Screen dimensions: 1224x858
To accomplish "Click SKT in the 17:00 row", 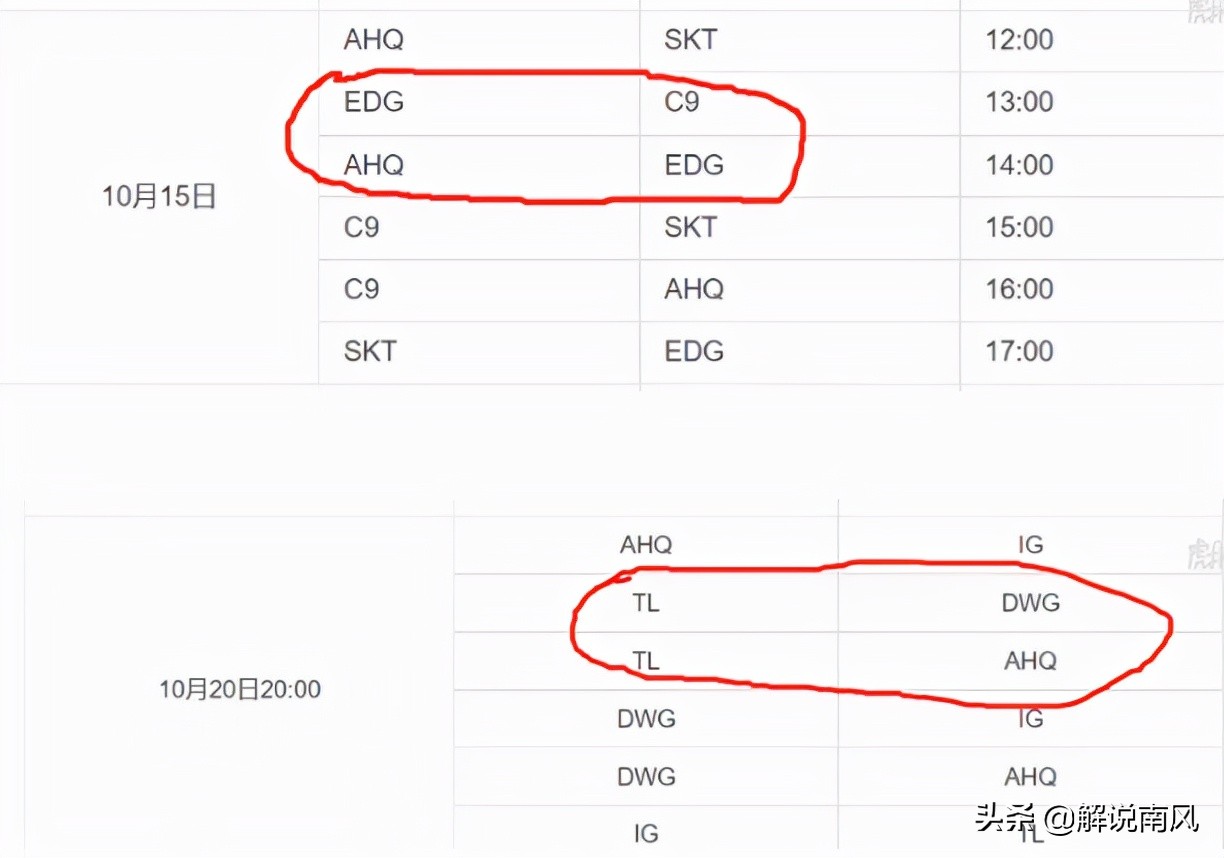I will [370, 351].
